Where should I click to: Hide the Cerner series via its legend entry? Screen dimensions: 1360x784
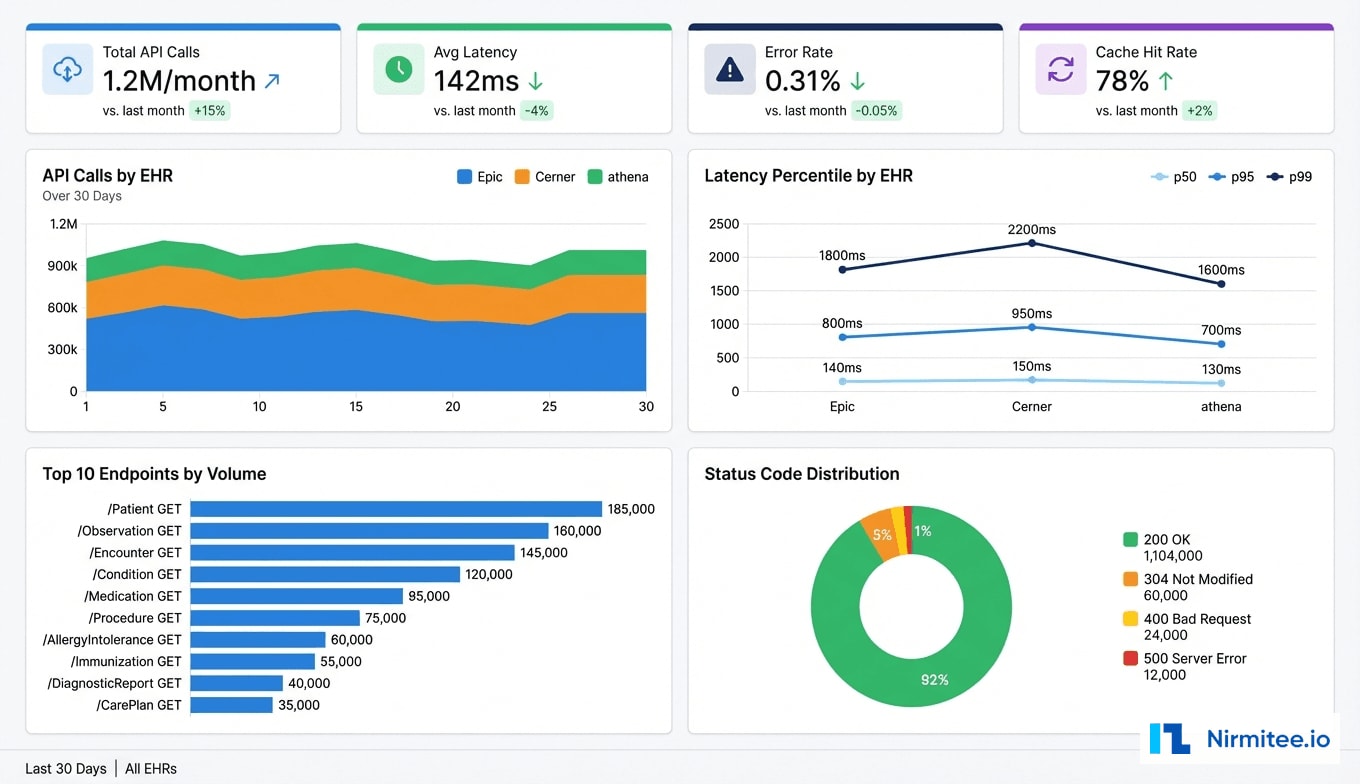click(545, 176)
